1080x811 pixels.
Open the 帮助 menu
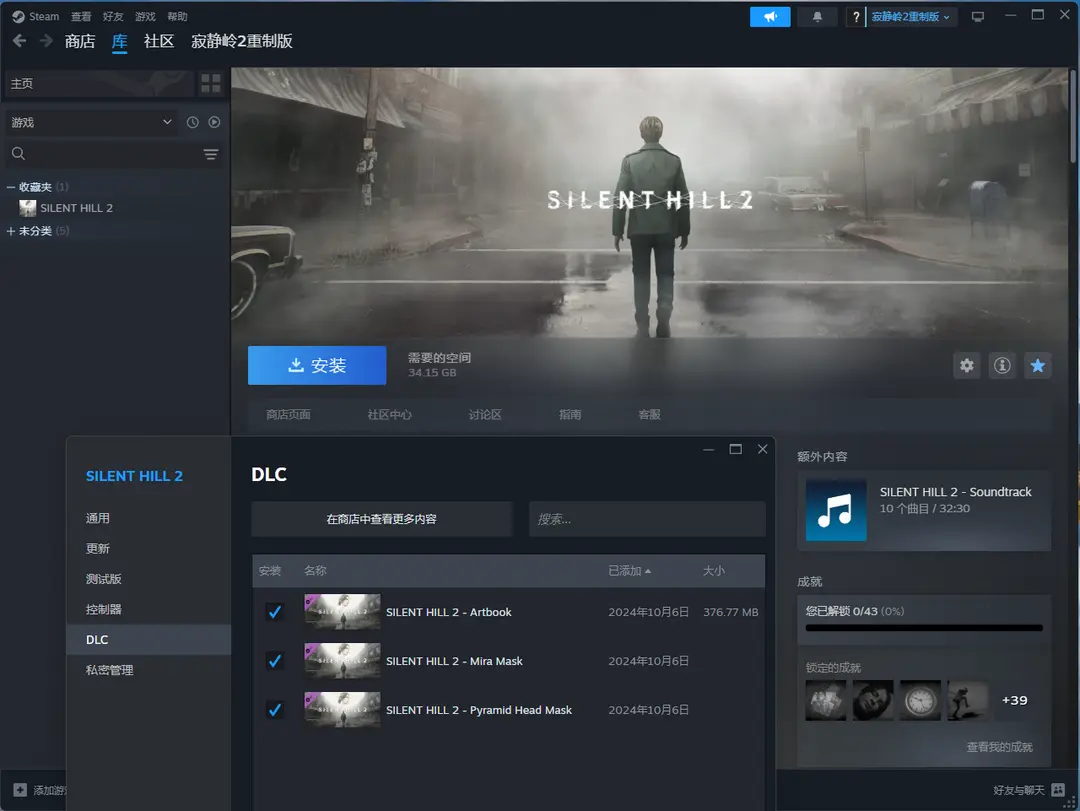coord(177,17)
